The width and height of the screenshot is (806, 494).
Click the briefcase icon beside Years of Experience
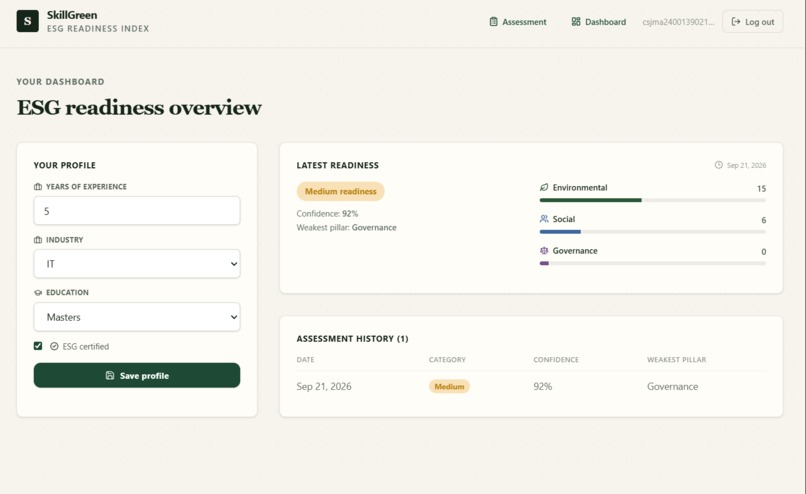(x=38, y=187)
